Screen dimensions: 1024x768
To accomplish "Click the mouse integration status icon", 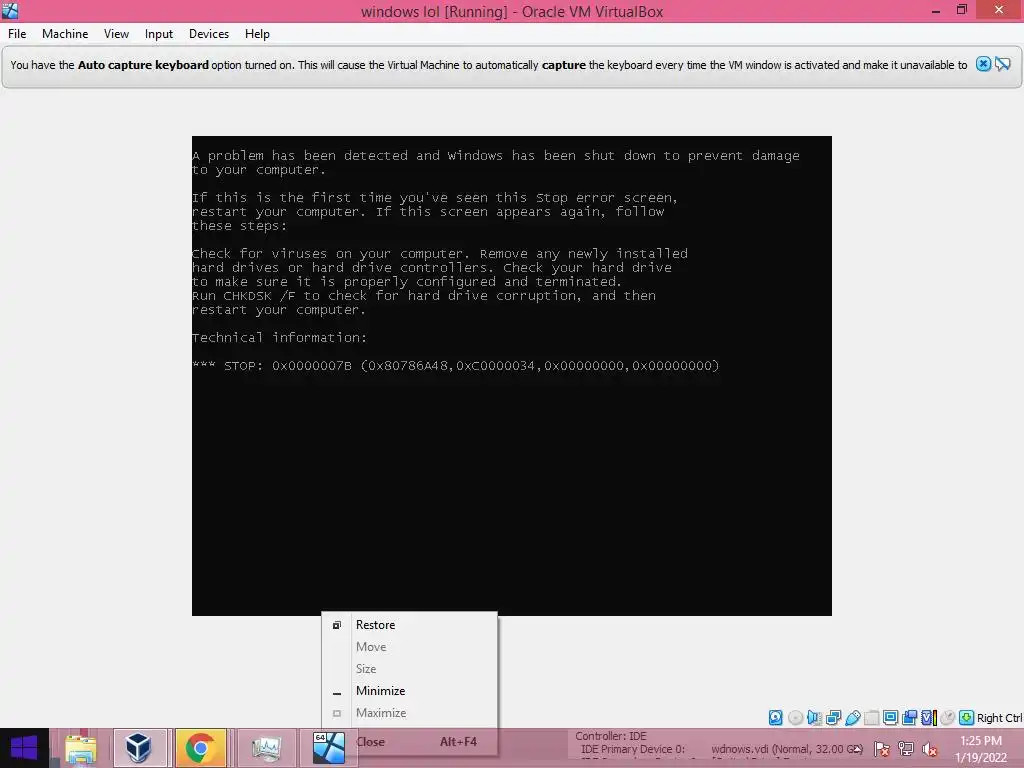I will (x=948, y=718).
